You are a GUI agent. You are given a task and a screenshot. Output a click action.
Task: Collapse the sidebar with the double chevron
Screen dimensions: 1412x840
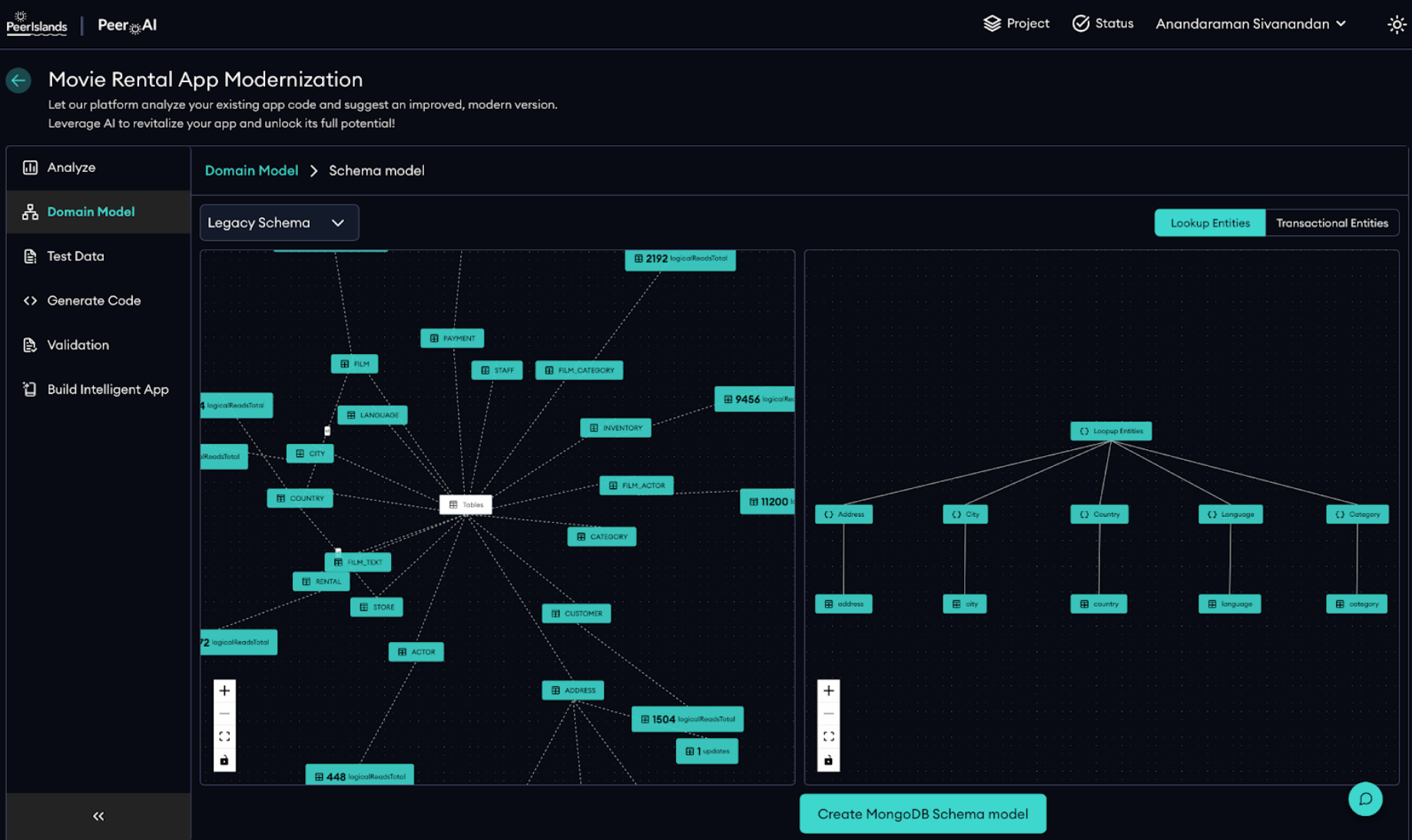tap(98, 815)
